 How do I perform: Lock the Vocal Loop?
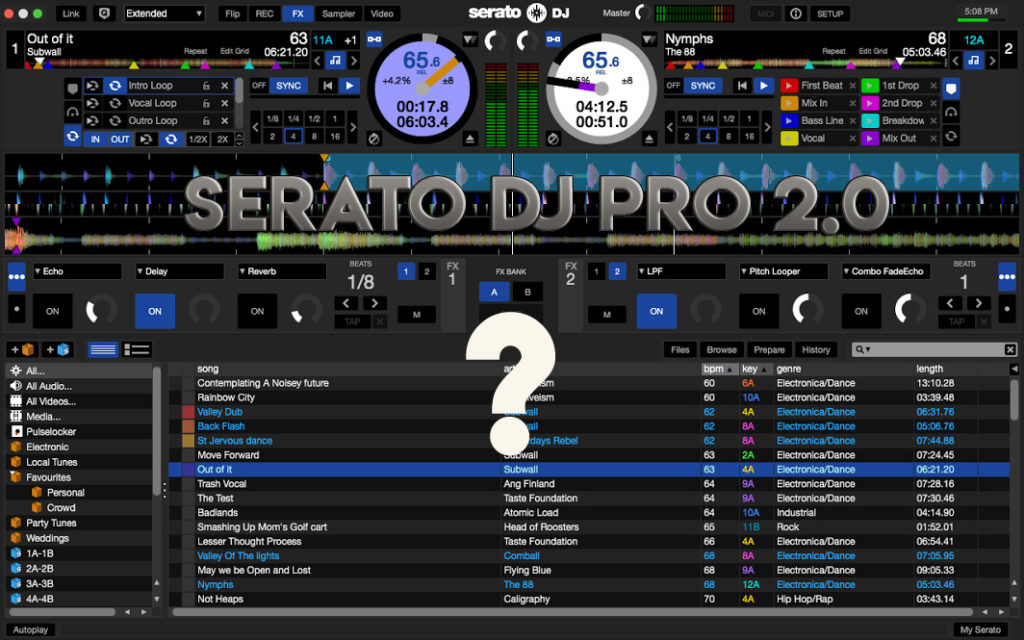point(206,103)
